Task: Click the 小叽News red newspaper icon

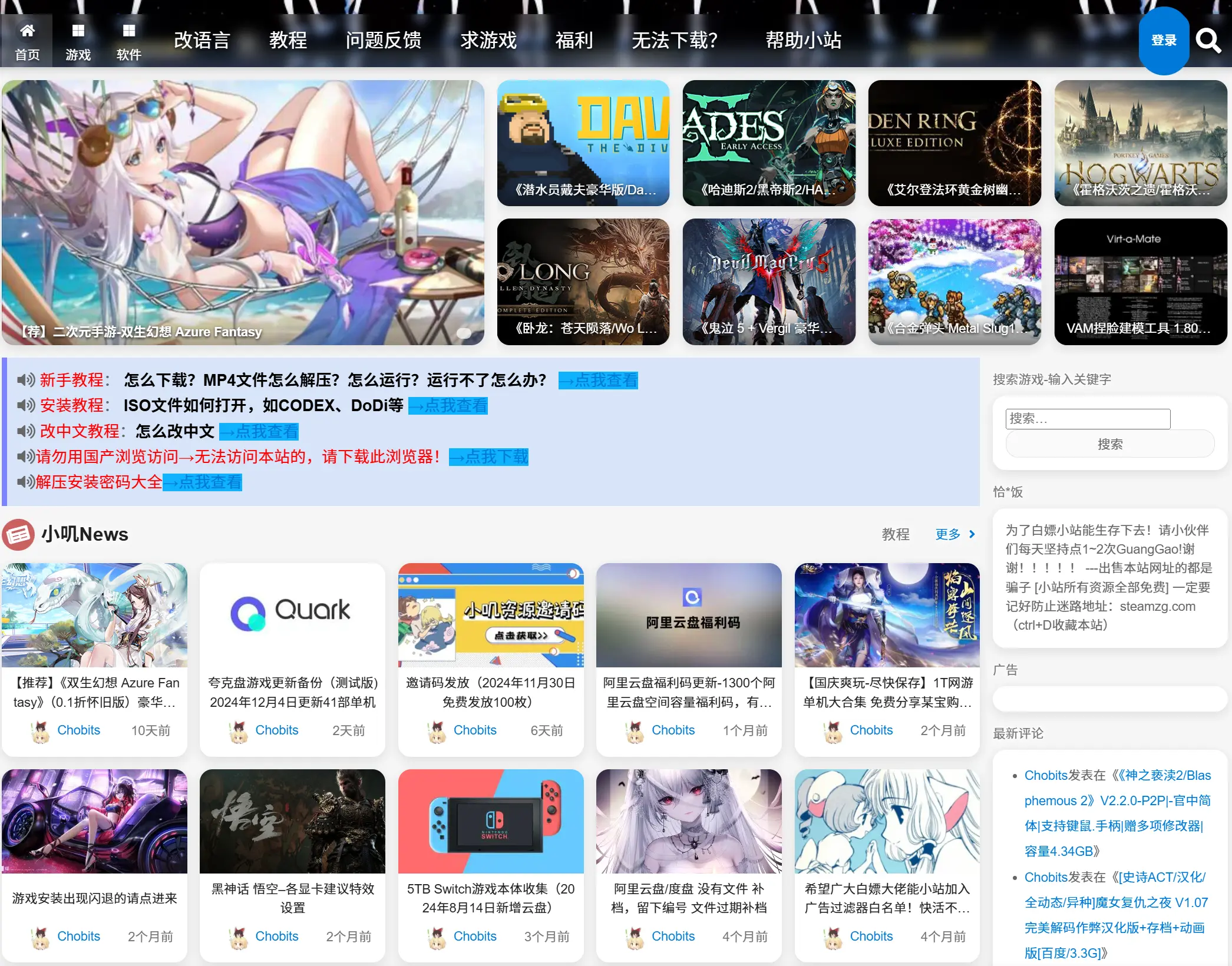Action: tap(18, 534)
